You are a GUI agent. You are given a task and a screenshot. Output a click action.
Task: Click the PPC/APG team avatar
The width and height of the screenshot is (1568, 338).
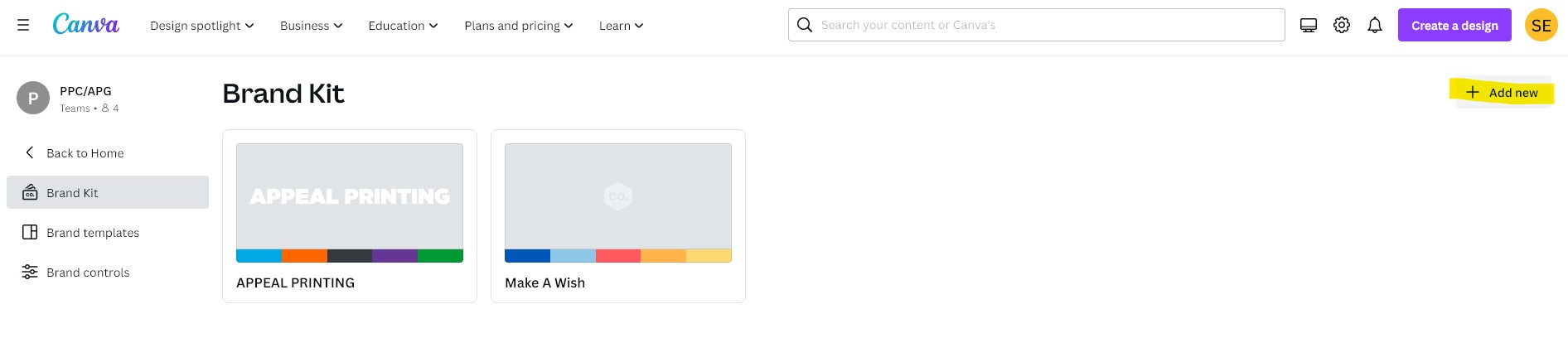point(33,98)
